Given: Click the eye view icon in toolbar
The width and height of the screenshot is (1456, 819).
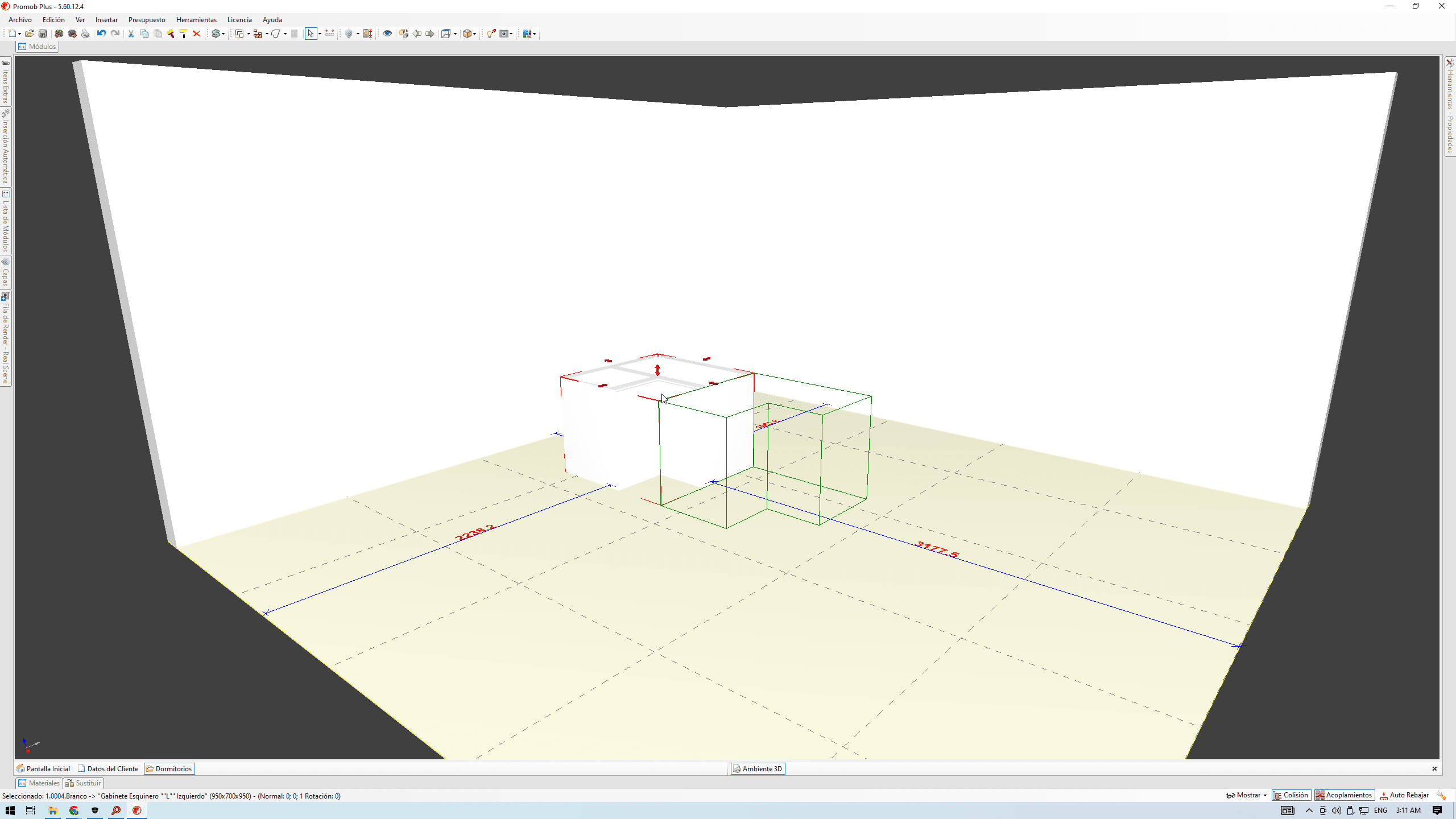Looking at the screenshot, I should pos(387,34).
